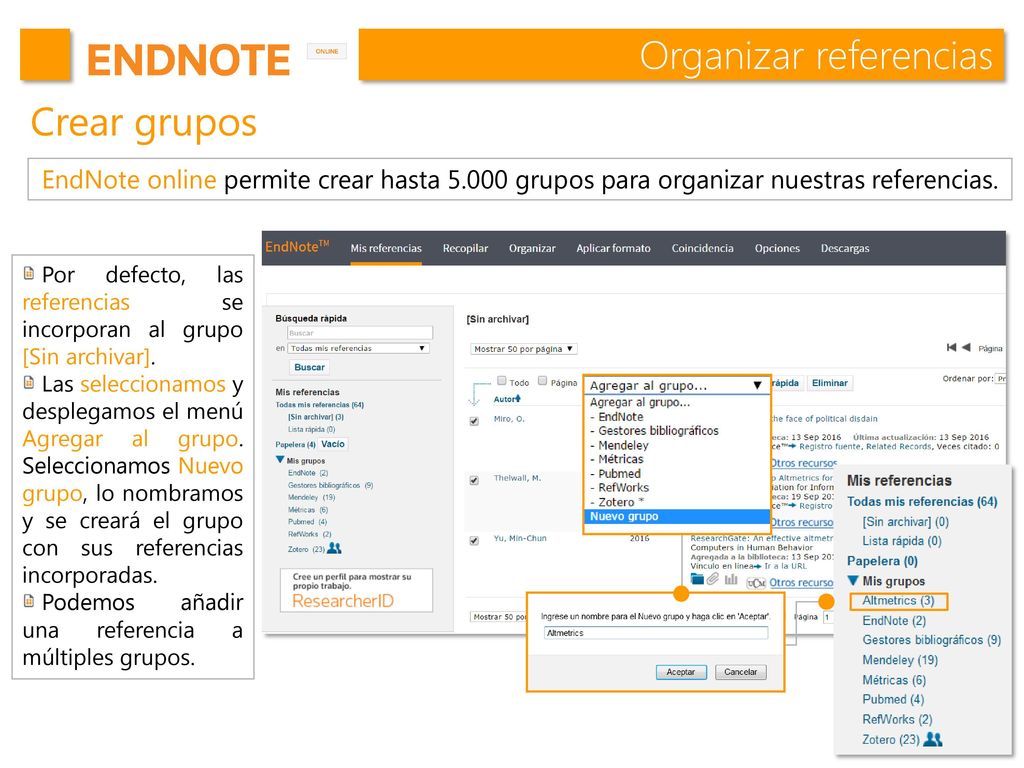Image resolution: width=1024 pixels, height=768 pixels.
Task: Open the Opciones tab
Action: point(777,248)
